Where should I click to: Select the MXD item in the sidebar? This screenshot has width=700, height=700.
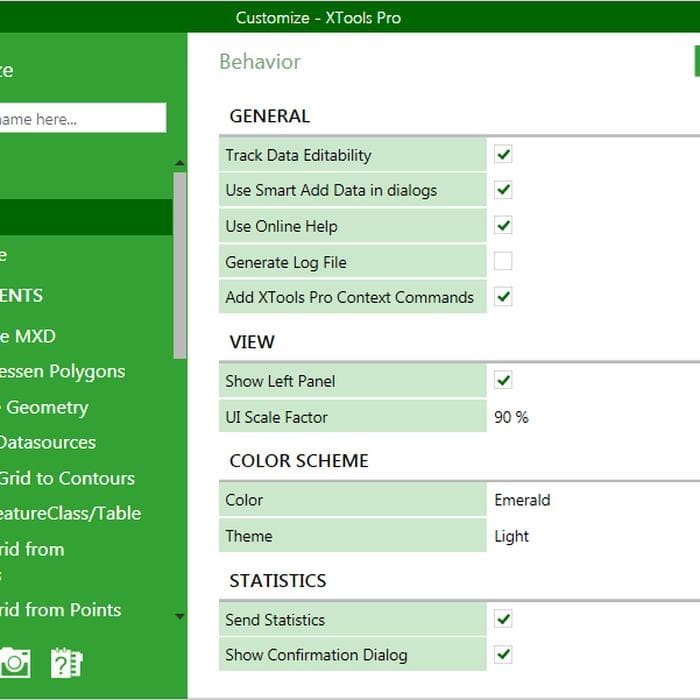tap(28, 336)
